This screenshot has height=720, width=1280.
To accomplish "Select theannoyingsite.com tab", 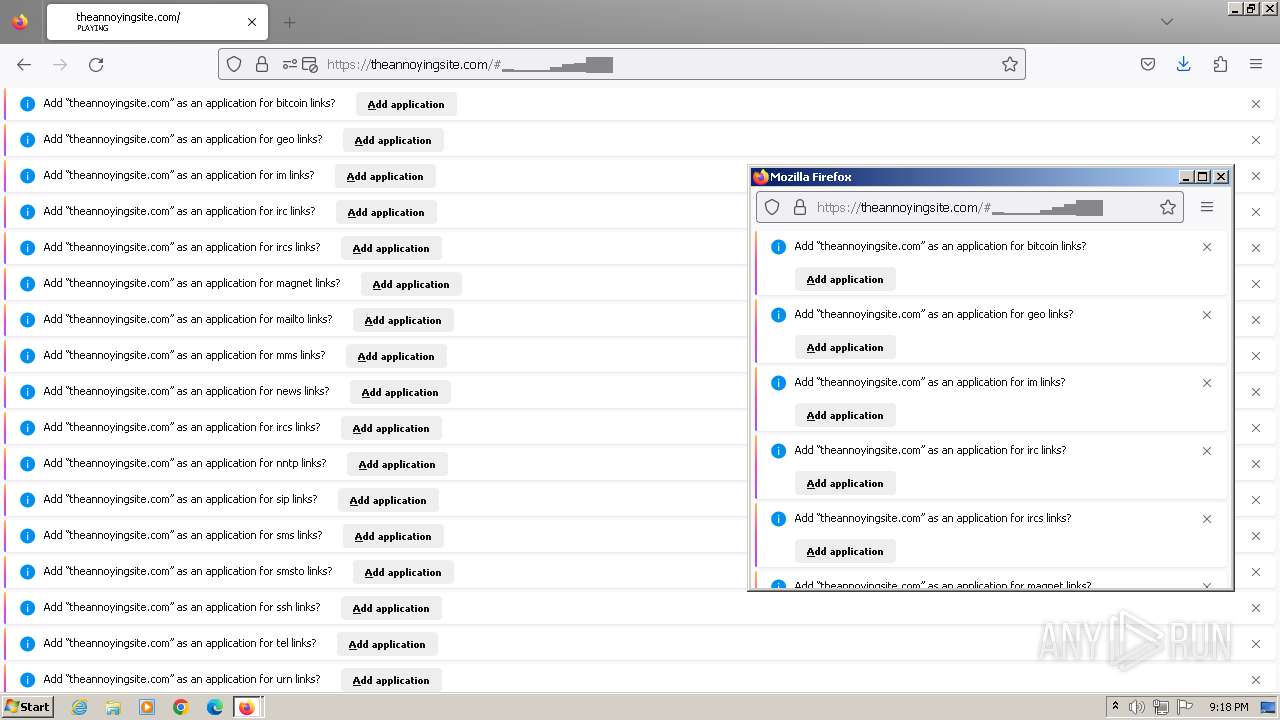I will pyautogui.click(x=155, y=22).
